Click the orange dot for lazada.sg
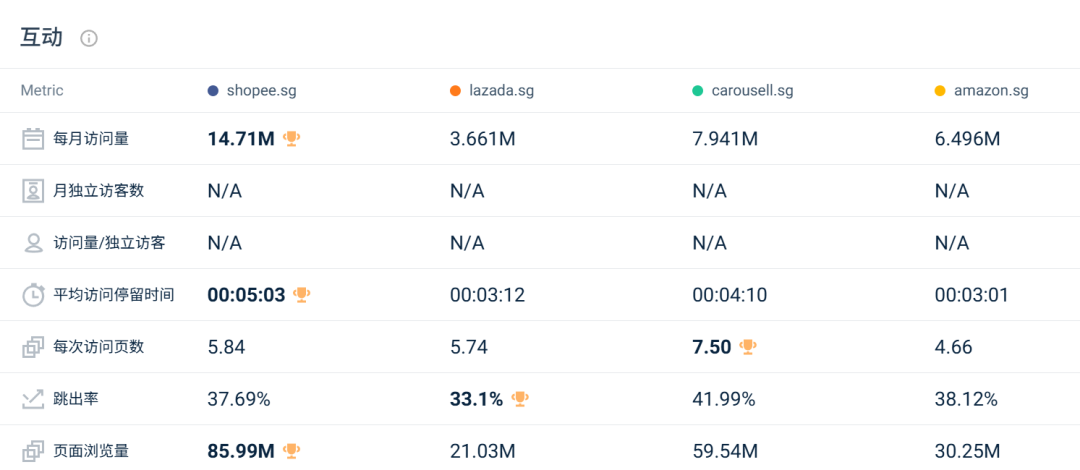 (455, 91)
